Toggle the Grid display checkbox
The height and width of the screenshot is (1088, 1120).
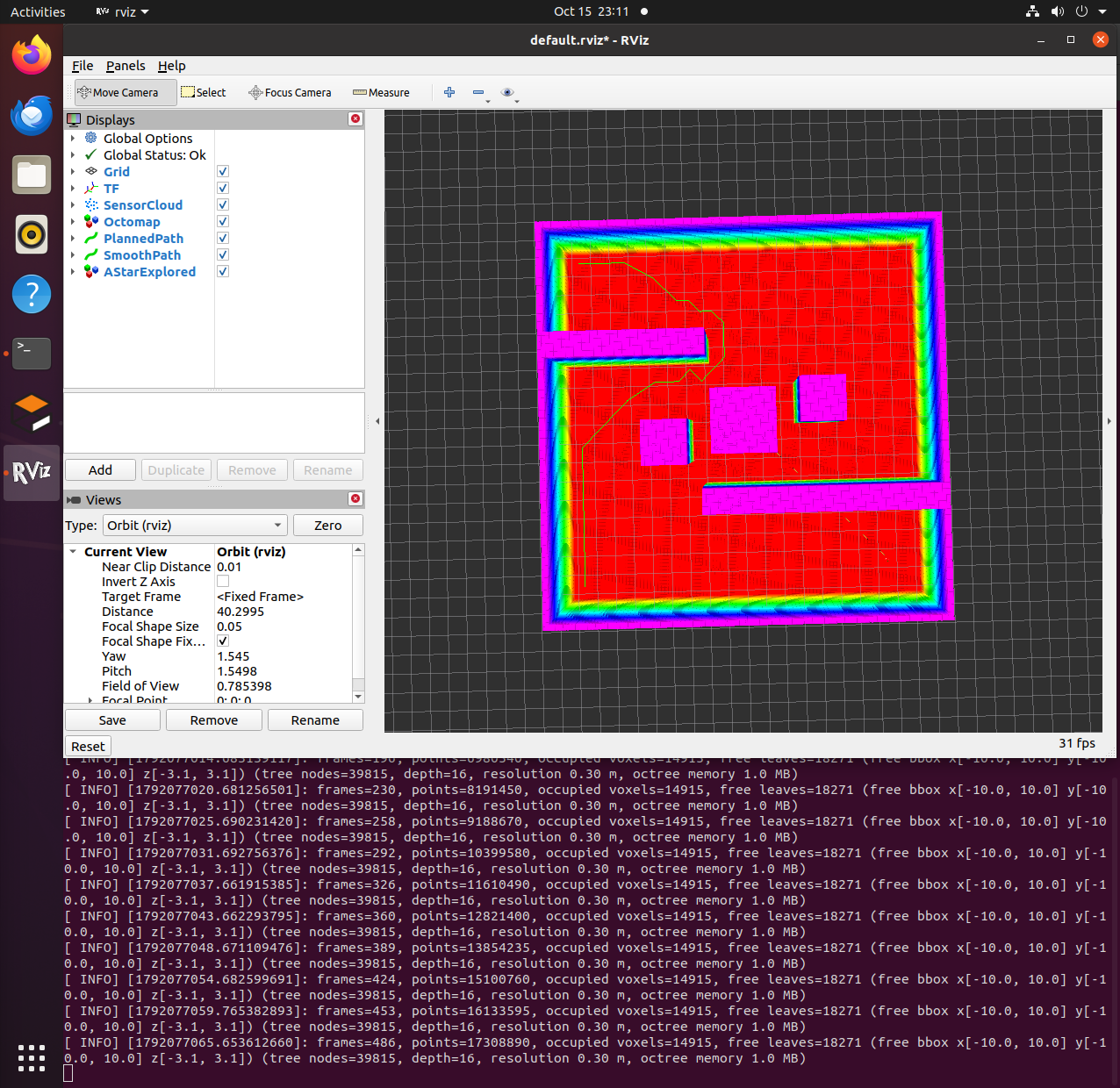point(223,172)
